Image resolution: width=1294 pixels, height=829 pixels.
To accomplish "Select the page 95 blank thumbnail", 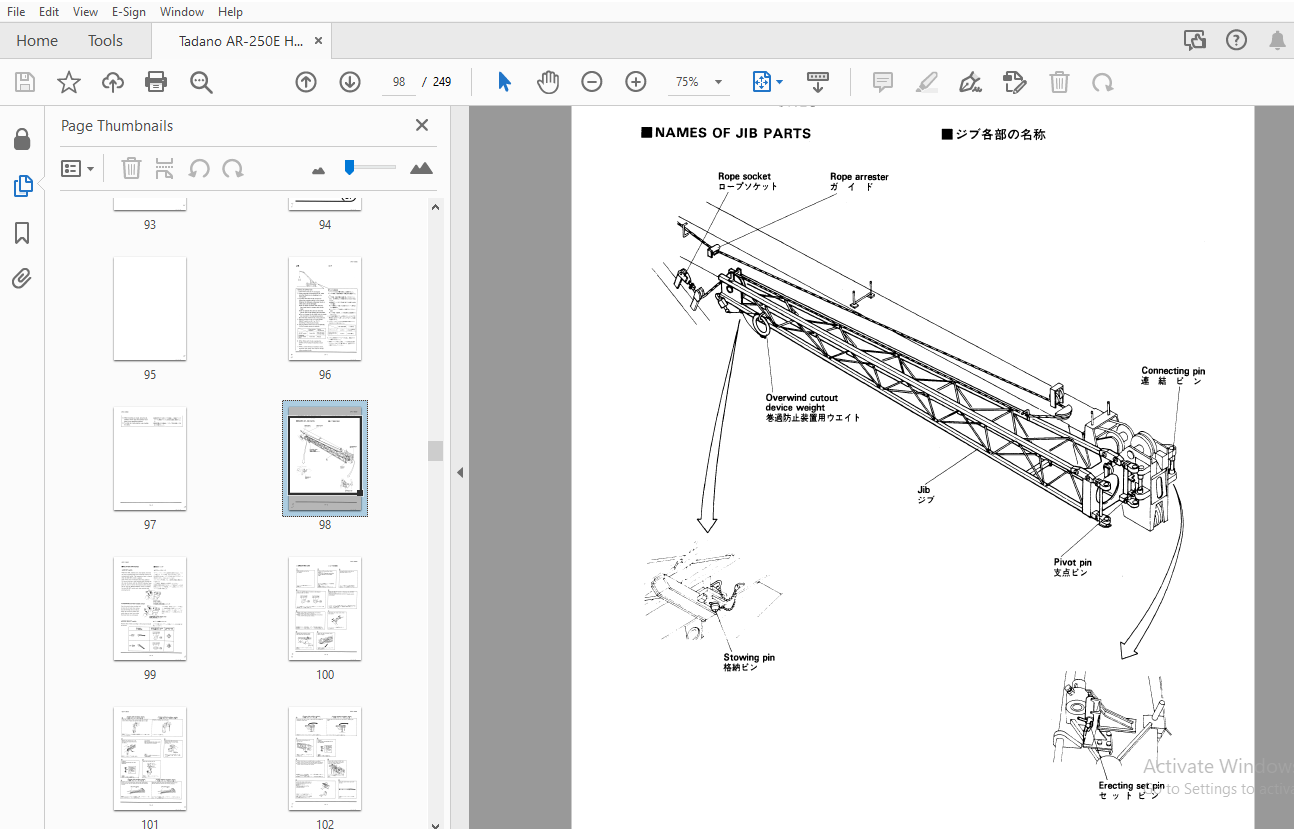I will click(x=150, y=309).
